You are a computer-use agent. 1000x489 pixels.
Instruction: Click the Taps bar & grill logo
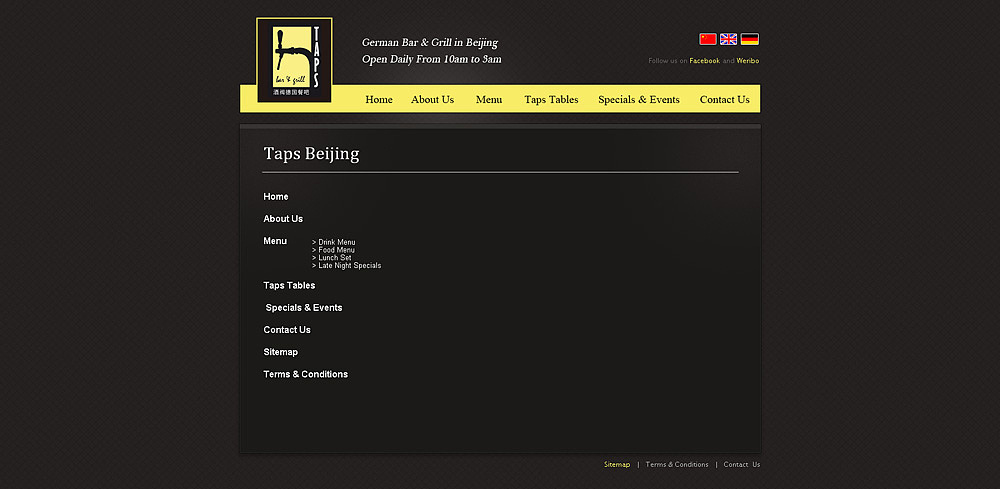(x=294, y=60)
